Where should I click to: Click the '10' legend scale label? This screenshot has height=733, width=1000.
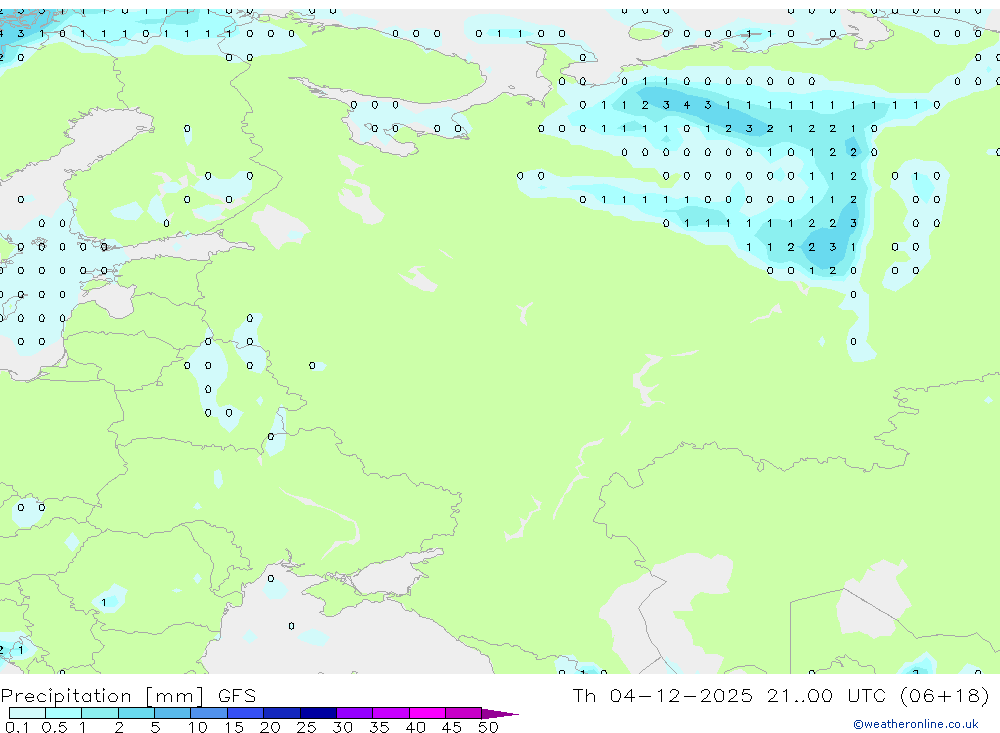[x=198, y=727]
